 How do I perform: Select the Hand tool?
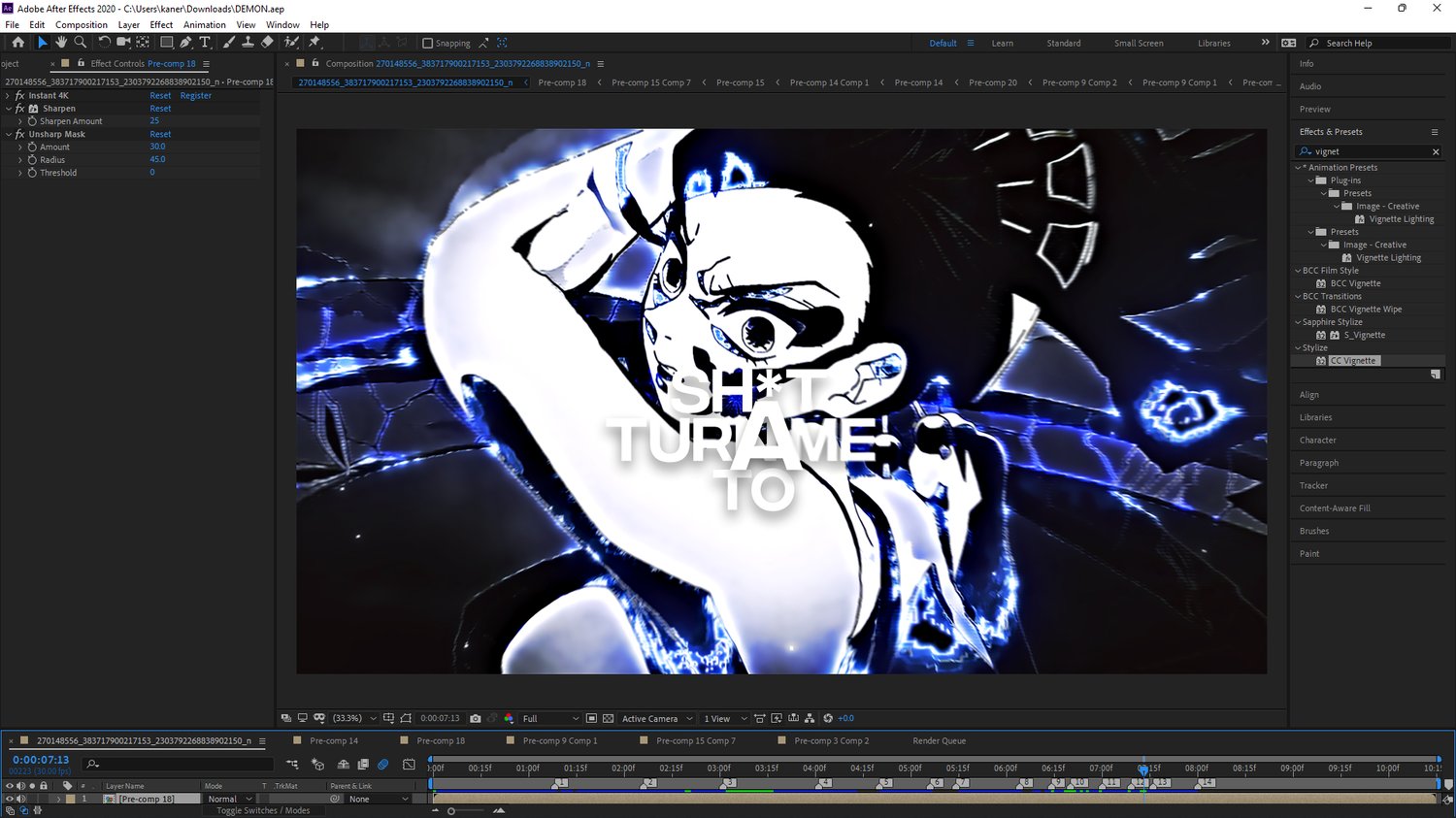61,43
